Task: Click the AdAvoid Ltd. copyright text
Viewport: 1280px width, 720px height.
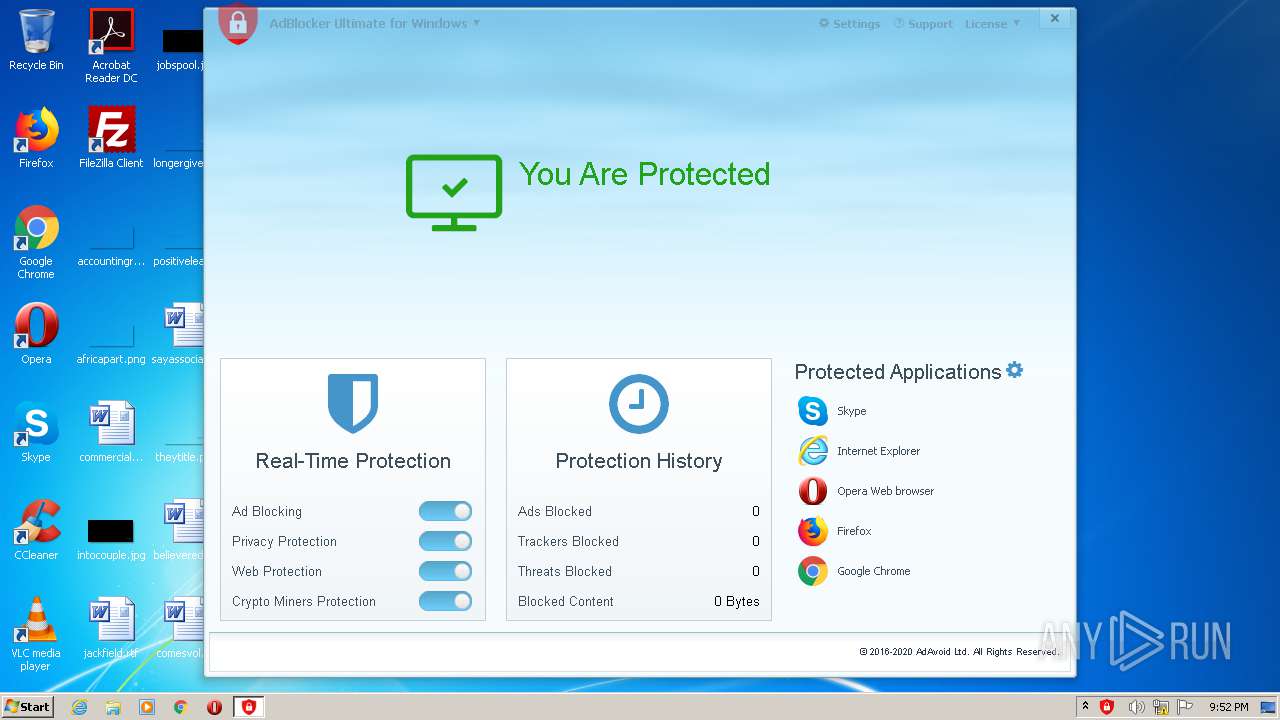Action: (x=958, y=652)
